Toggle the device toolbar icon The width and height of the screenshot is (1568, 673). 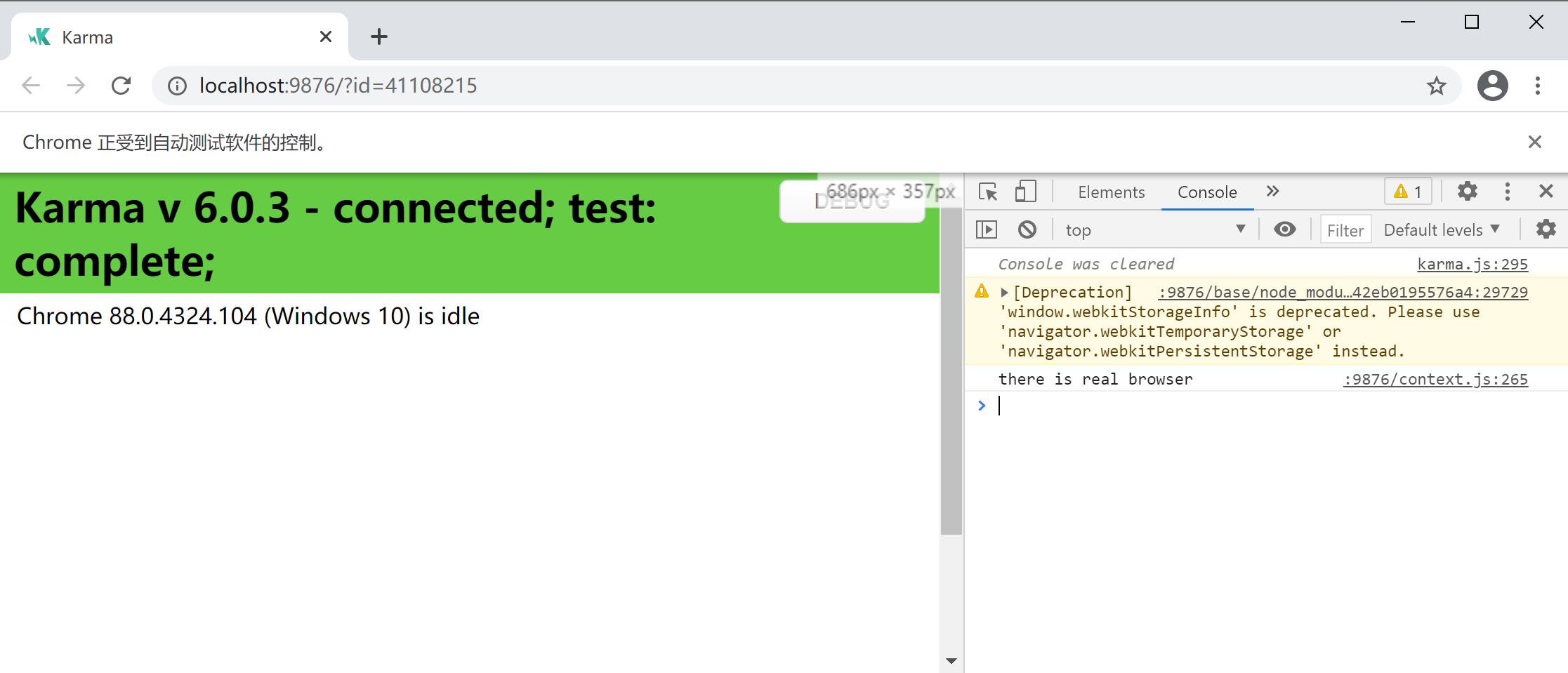(x=1025, y=192)
